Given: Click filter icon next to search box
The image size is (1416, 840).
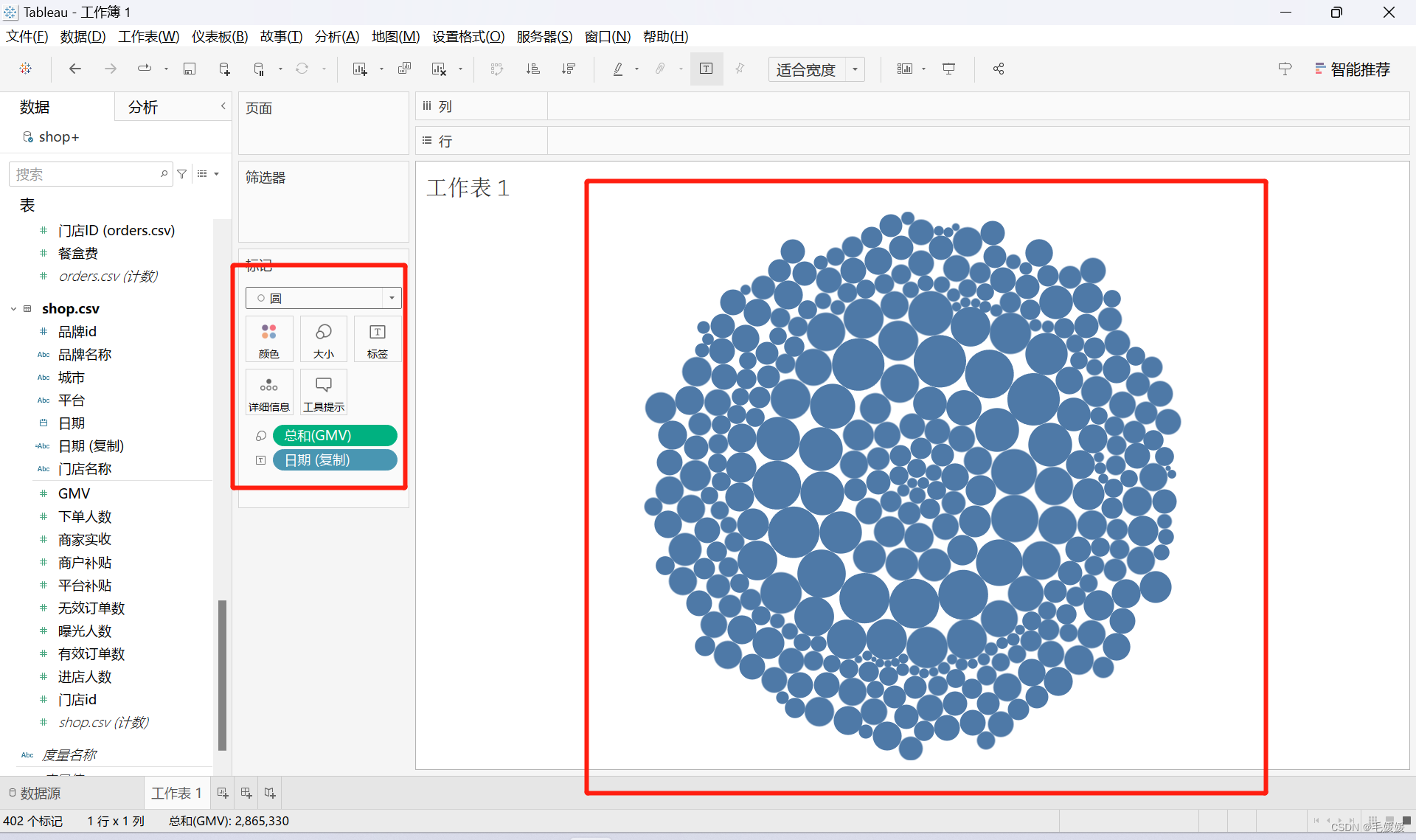Looking at the screenshot, I should [182, 174].
